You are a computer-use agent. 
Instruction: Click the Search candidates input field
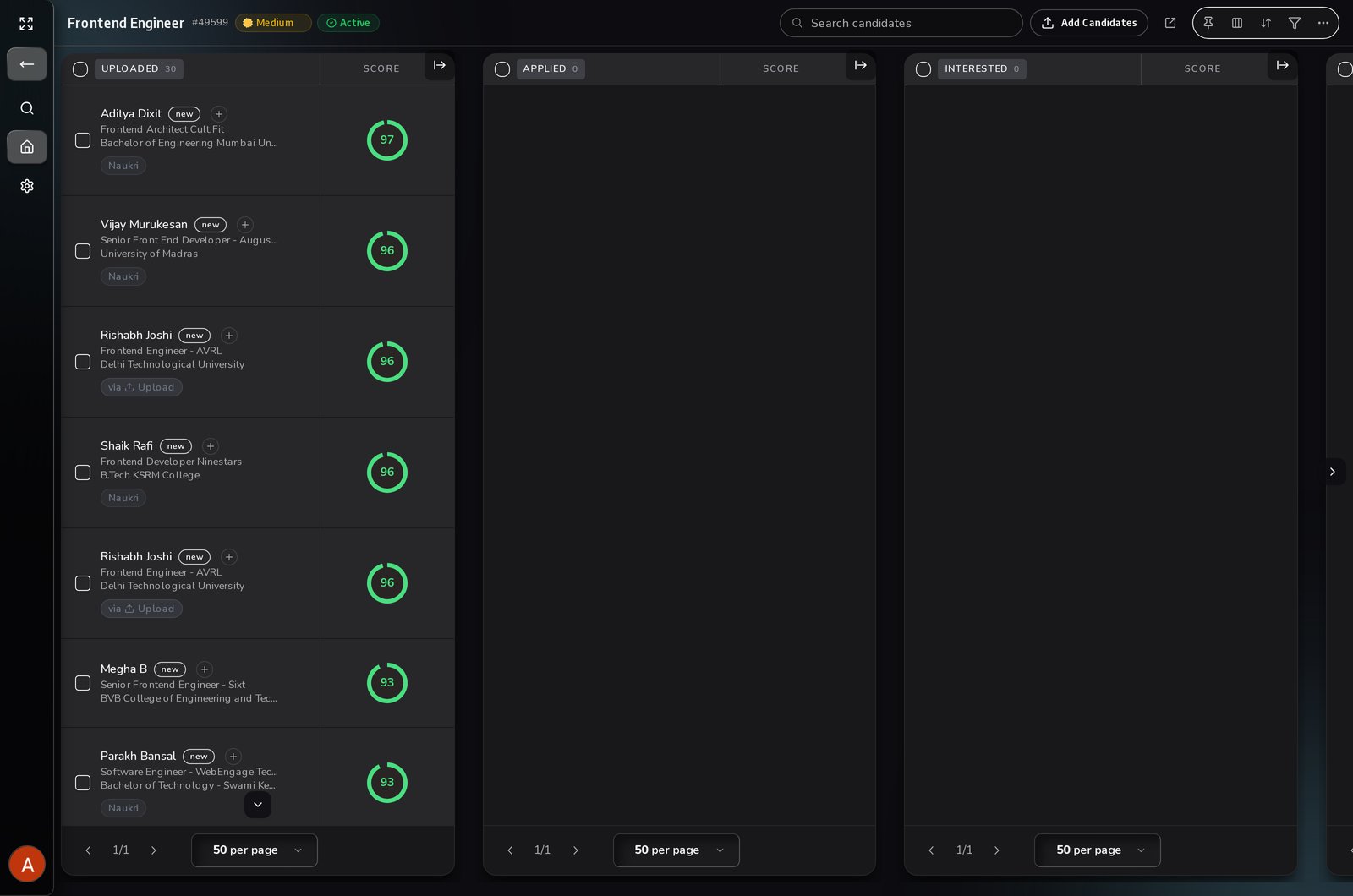[901, 23]
